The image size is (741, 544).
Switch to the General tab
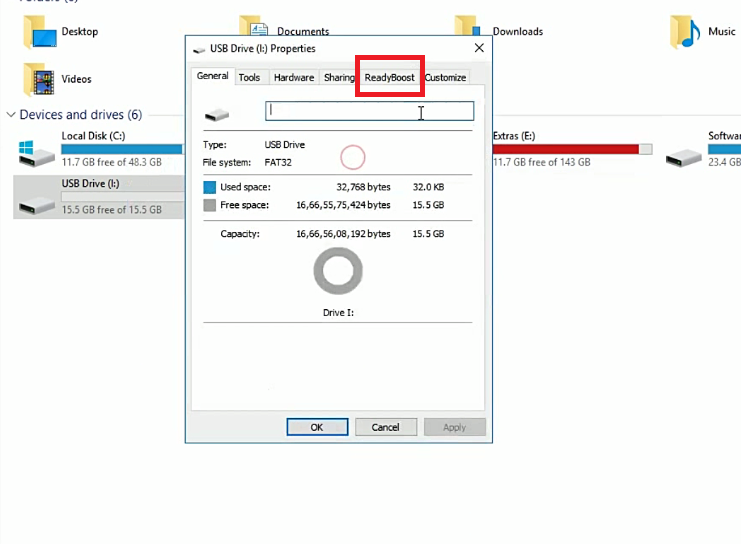(x=213, y=76)
